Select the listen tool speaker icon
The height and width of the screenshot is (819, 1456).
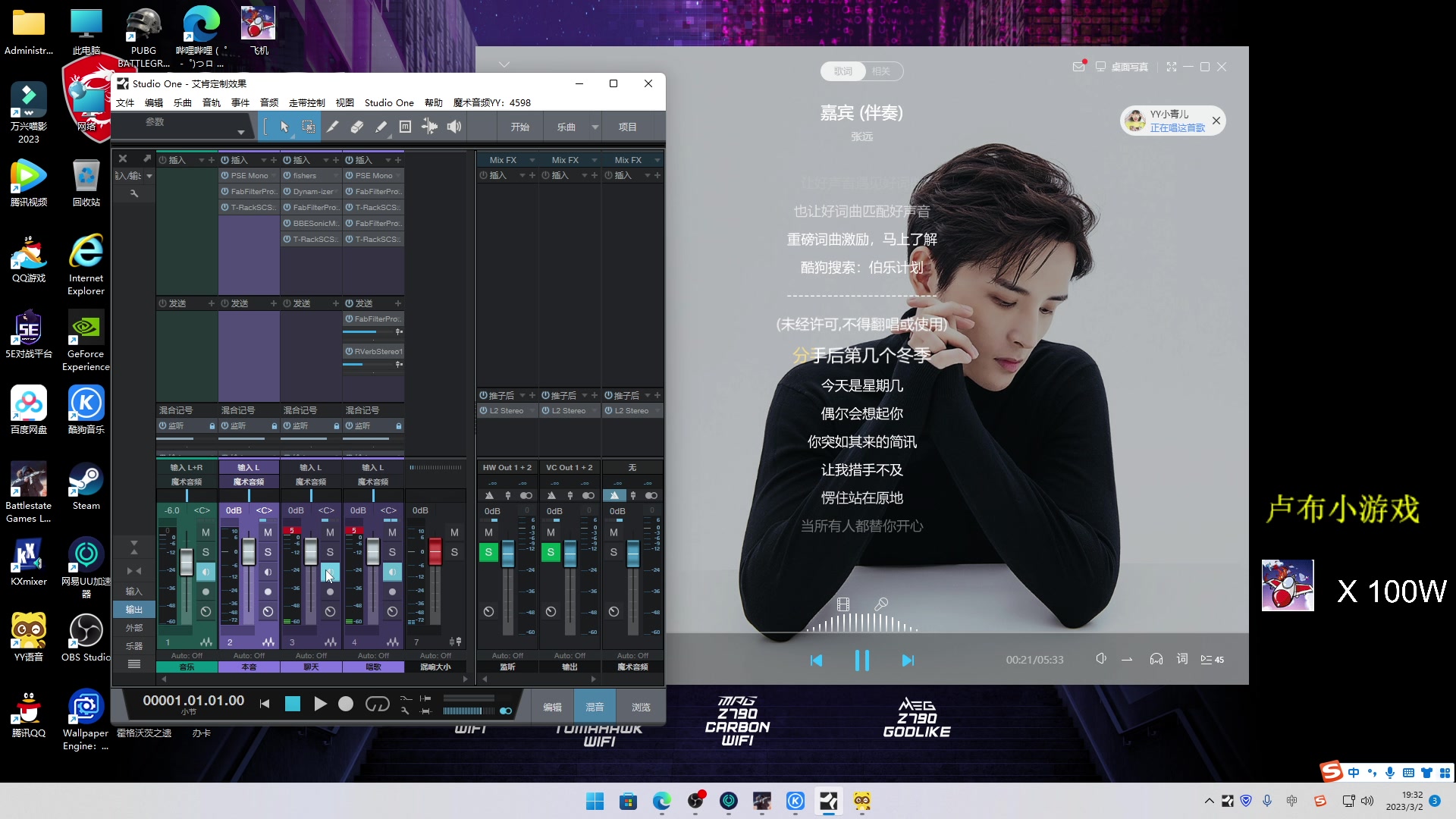(x=453, y=127)
